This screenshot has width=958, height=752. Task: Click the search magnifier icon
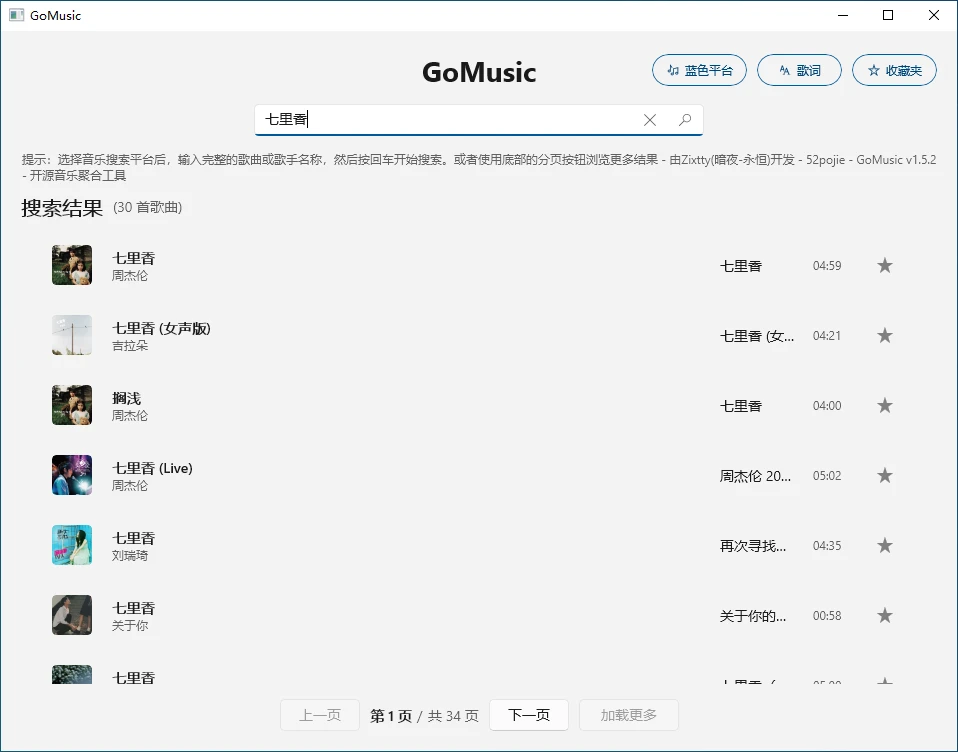685,120
